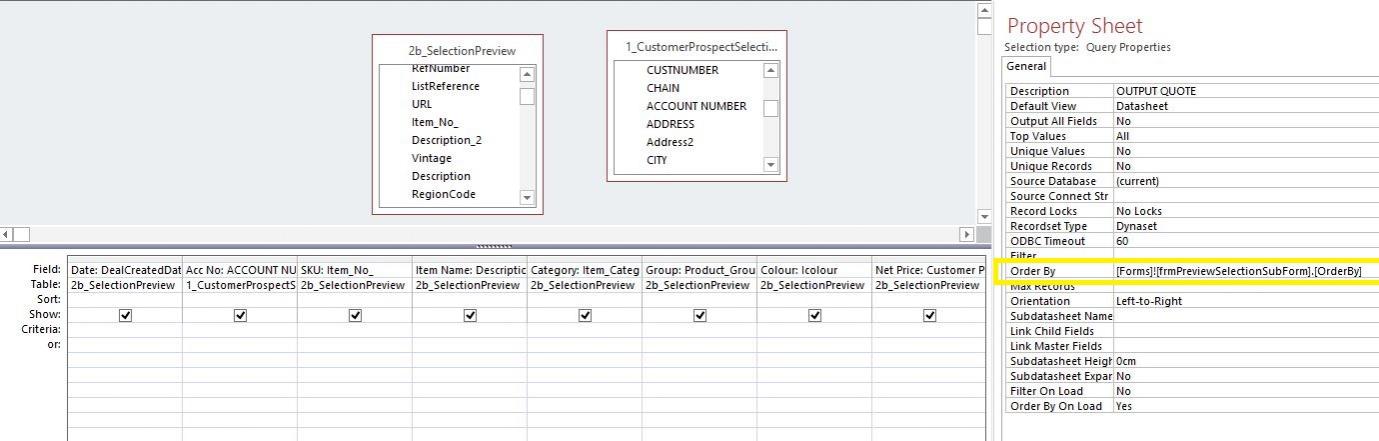The height and width of the screenshot is (441, 1379).
Task: Click Default View value Datasheet
Action: (x=1246, y=106)
